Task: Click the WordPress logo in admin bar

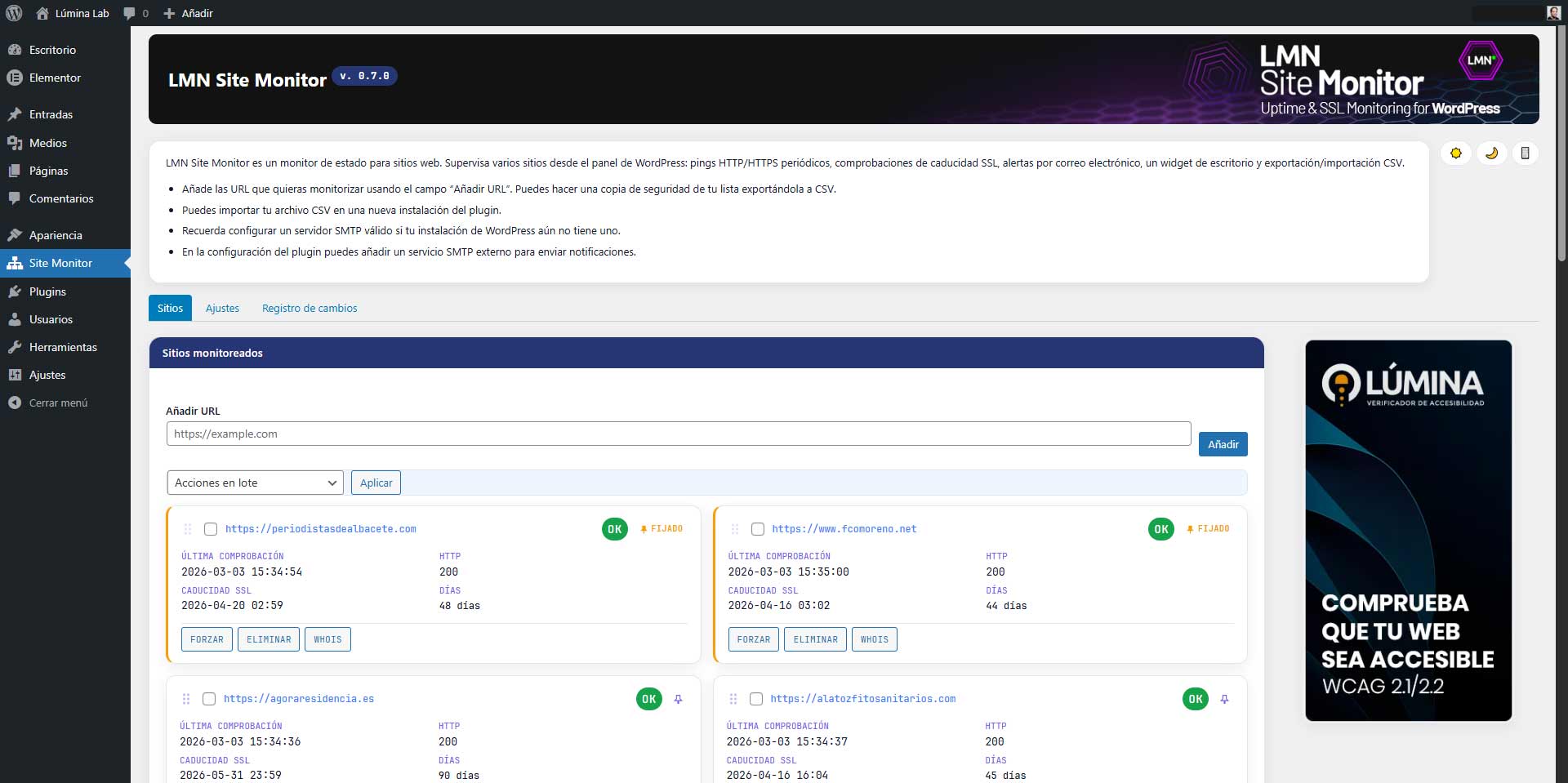Action: pos(14,13)
